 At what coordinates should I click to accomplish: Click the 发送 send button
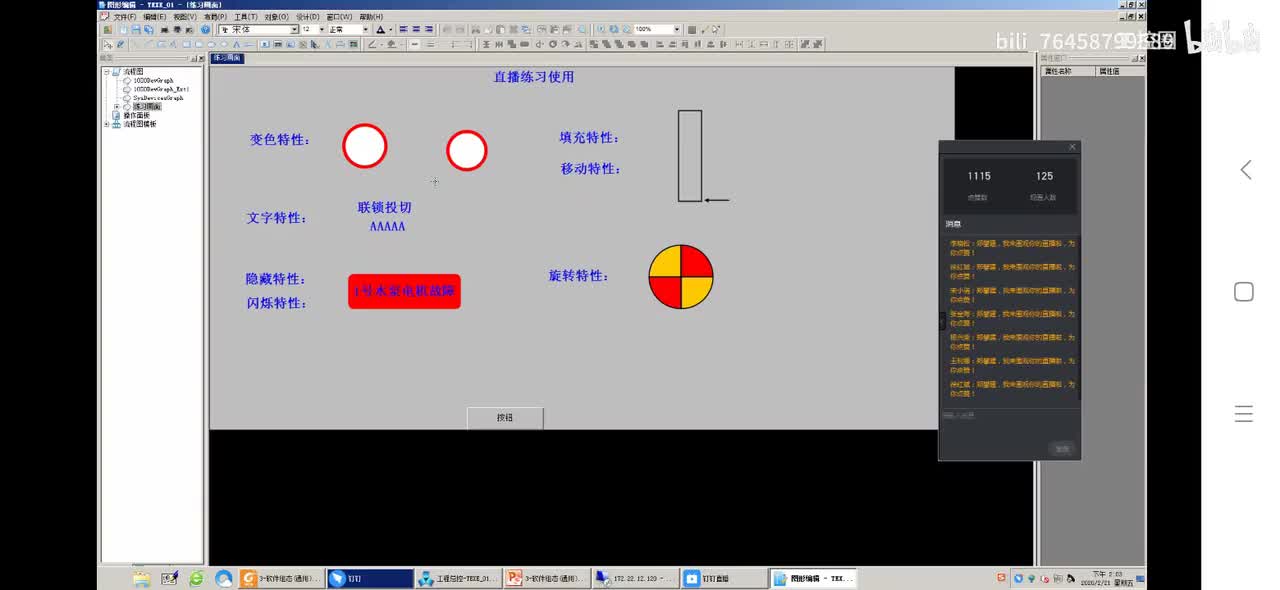click(x=1062, y=449)
